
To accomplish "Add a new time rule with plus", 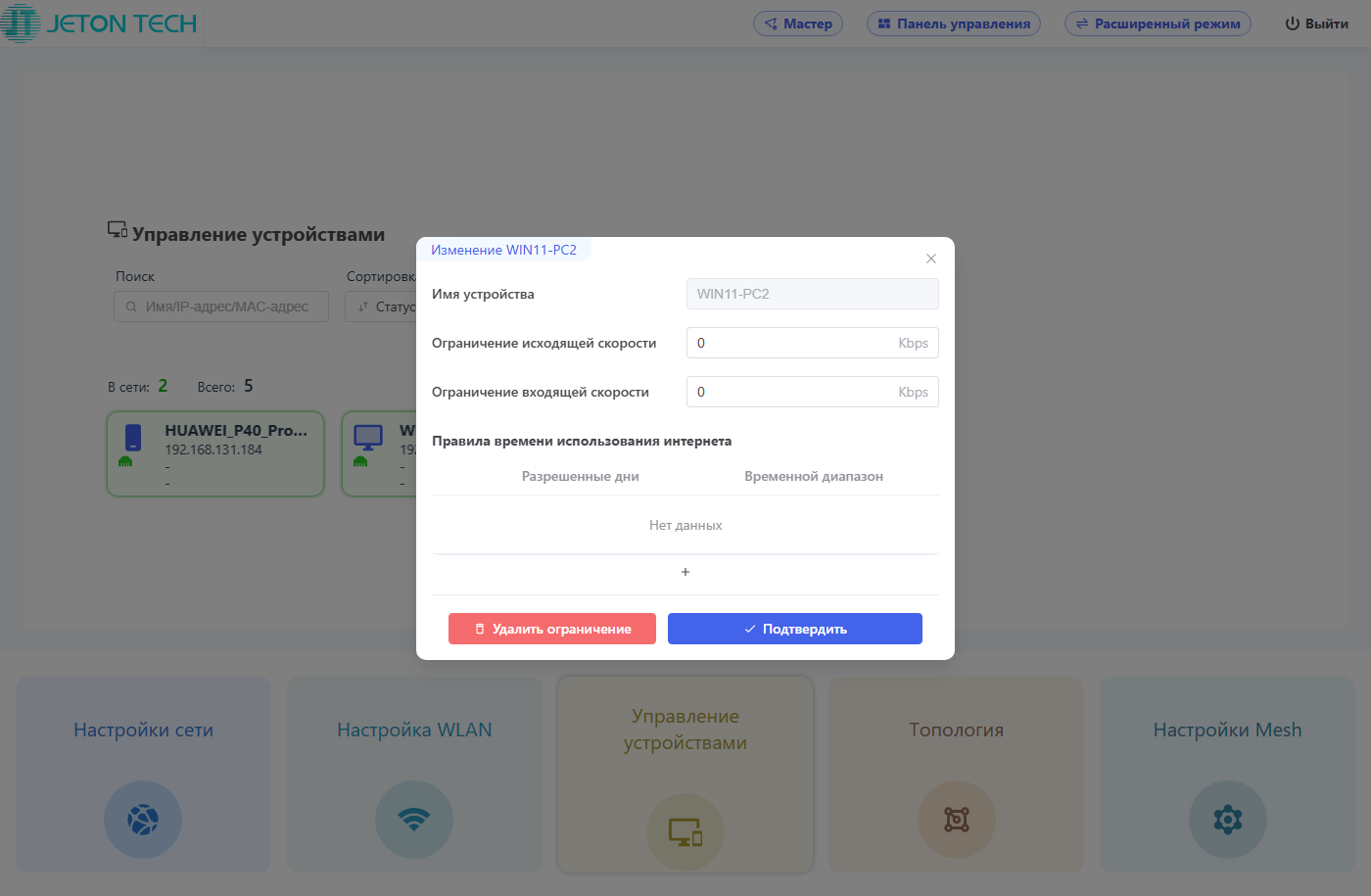I will (x=685, y=572).
